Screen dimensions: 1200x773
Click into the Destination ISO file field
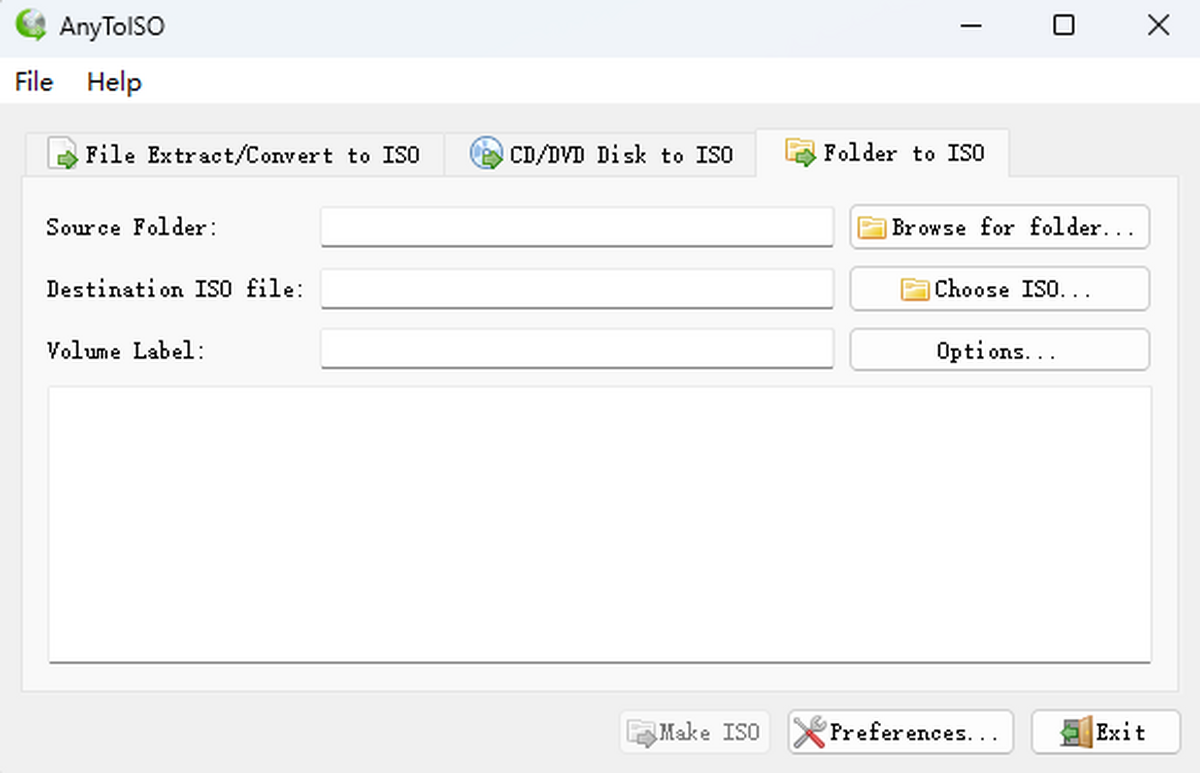pyautogui.click(x=576, y=289)
